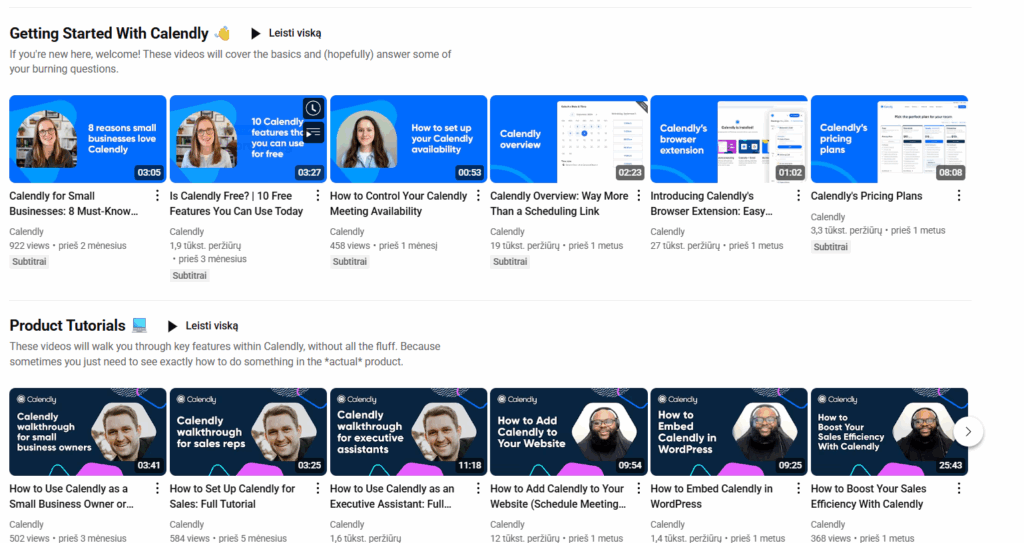The image size is (1024, 543).
Task: Open menu for Embed Calendly in WordPress video
Action: tap(798, 488)
